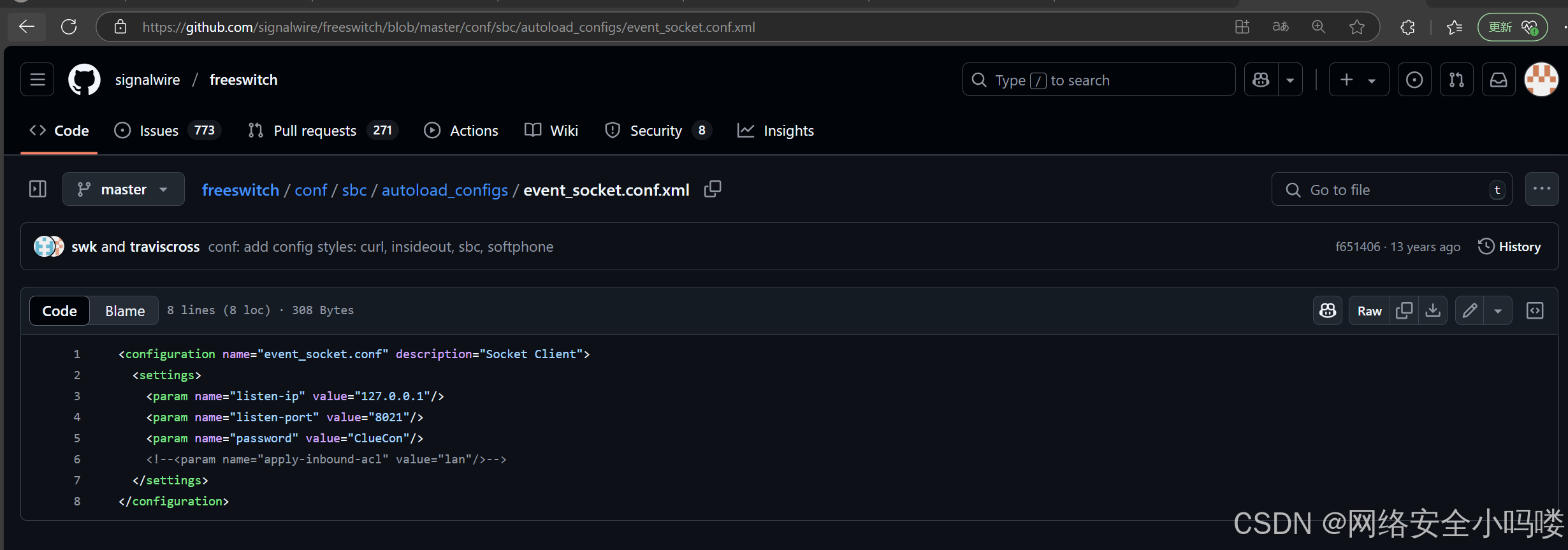
Task: Open GitHub global navigation hamburger menu
Action: (x=38, y=80)
